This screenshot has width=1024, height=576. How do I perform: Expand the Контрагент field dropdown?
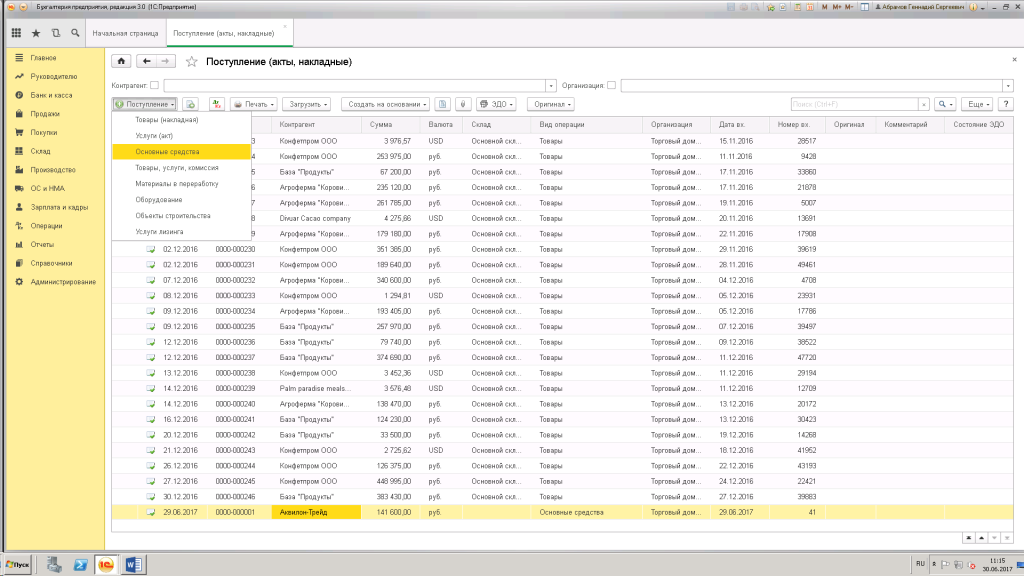tap(551, 86)
